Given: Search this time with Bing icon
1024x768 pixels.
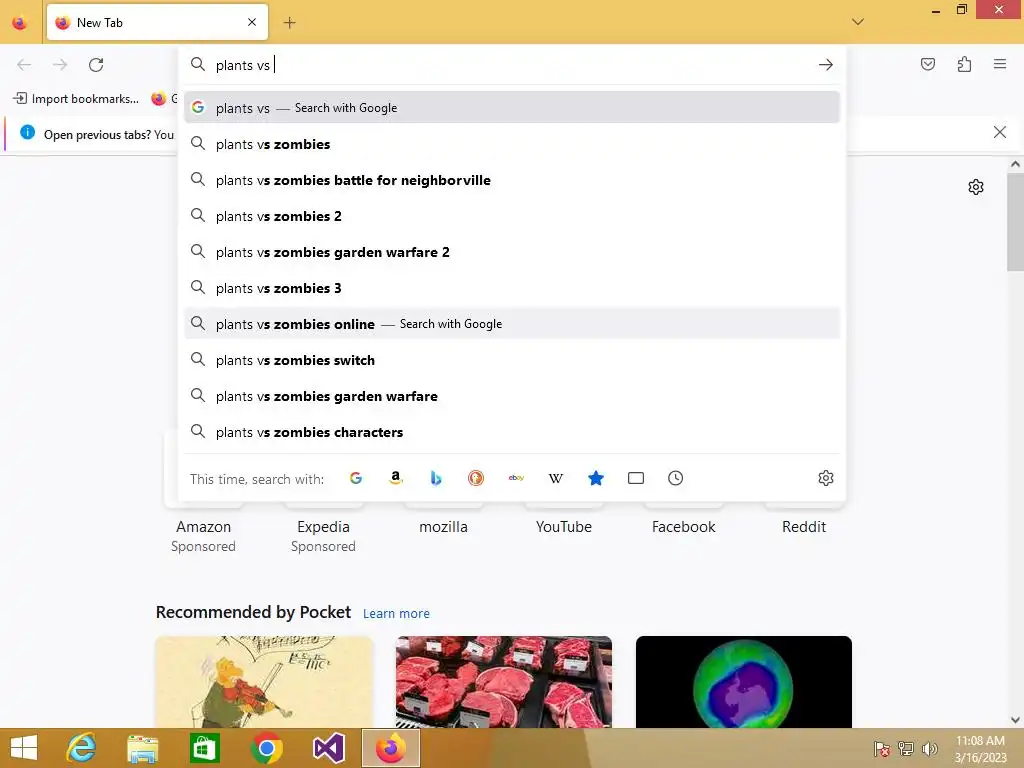Looking at the screenshot, I should (436, 478).
